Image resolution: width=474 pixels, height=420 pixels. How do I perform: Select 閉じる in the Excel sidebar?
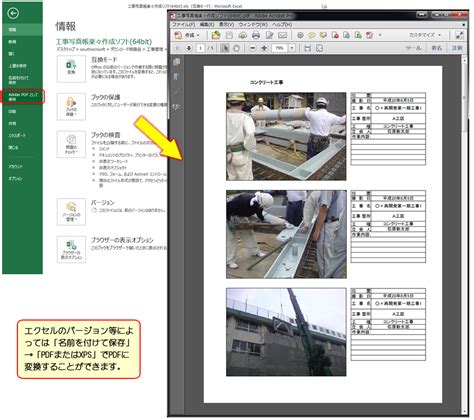[22, 147]
